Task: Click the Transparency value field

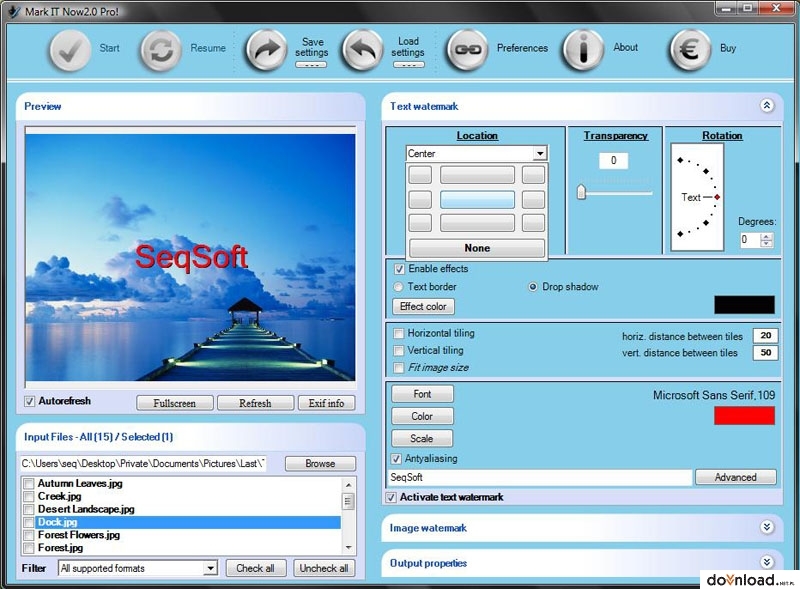Action: (x=613, y=161)
